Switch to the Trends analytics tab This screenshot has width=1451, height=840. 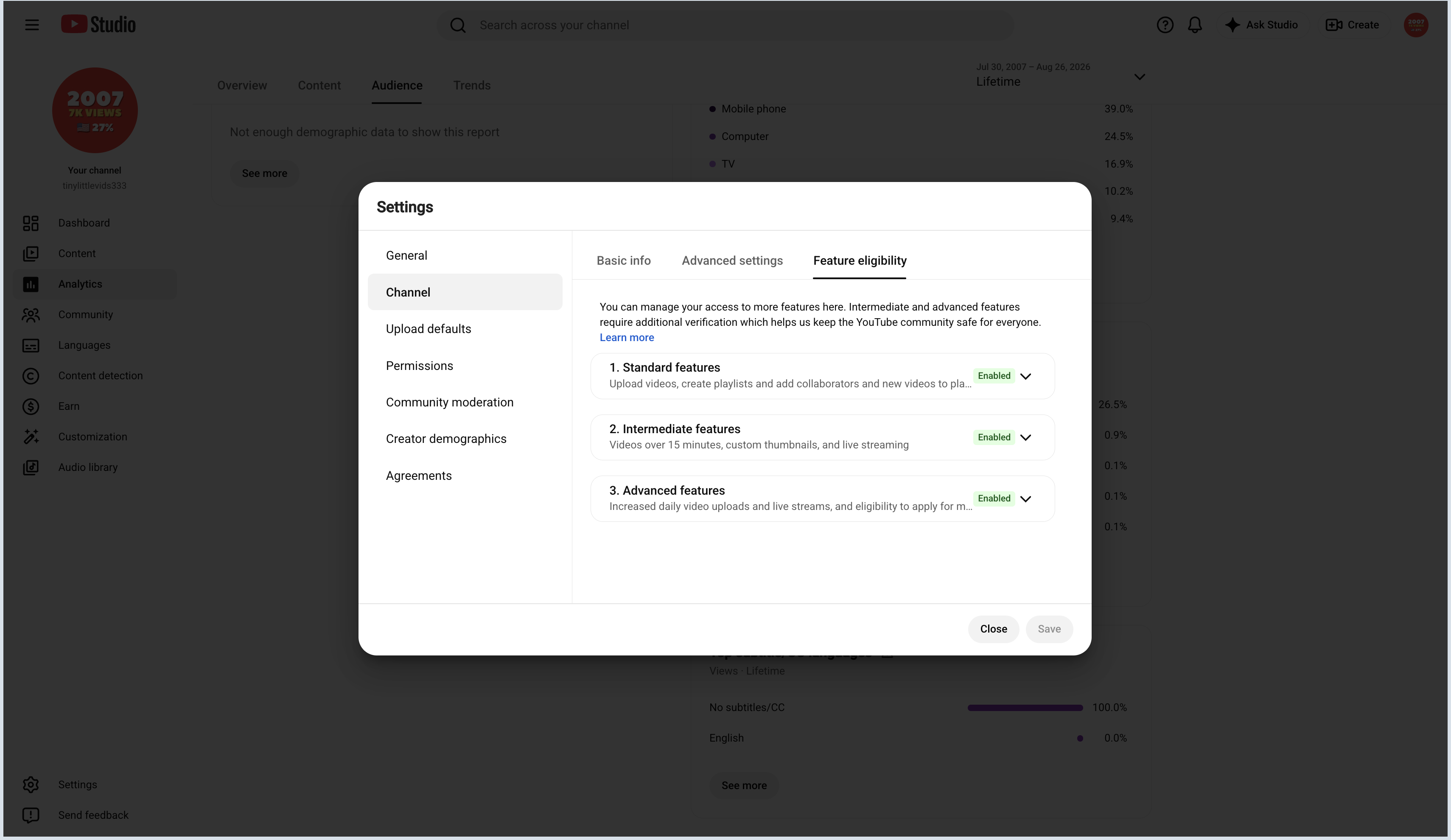click(472, 85)
